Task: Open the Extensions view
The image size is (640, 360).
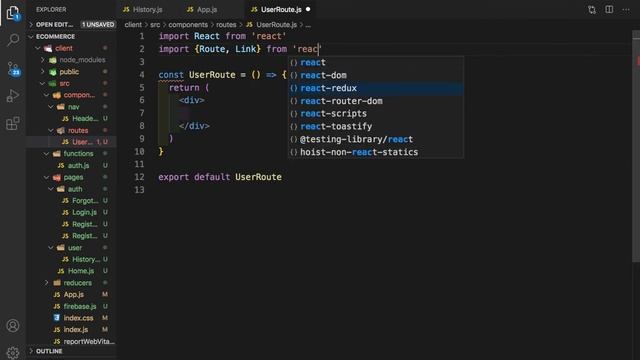Action: click(x=13, y=123)
